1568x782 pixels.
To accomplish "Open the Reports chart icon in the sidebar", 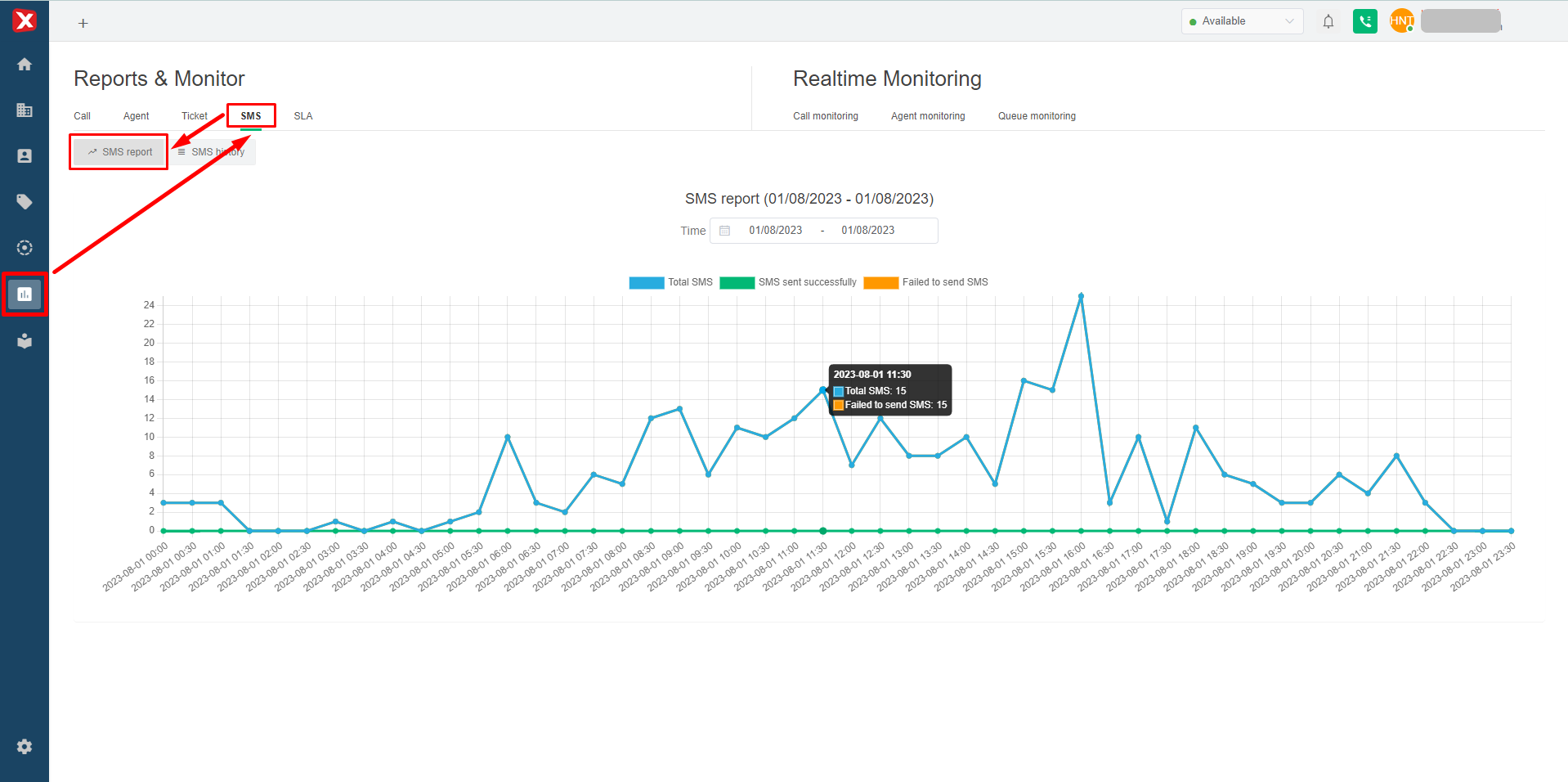I will point(25,294).
